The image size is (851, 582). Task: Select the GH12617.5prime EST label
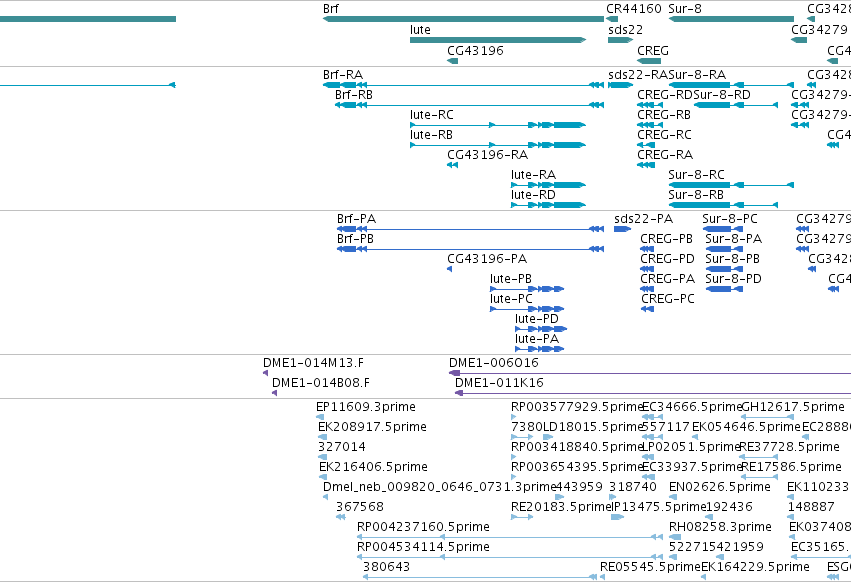pyautogui.click(x=793, y=407)
